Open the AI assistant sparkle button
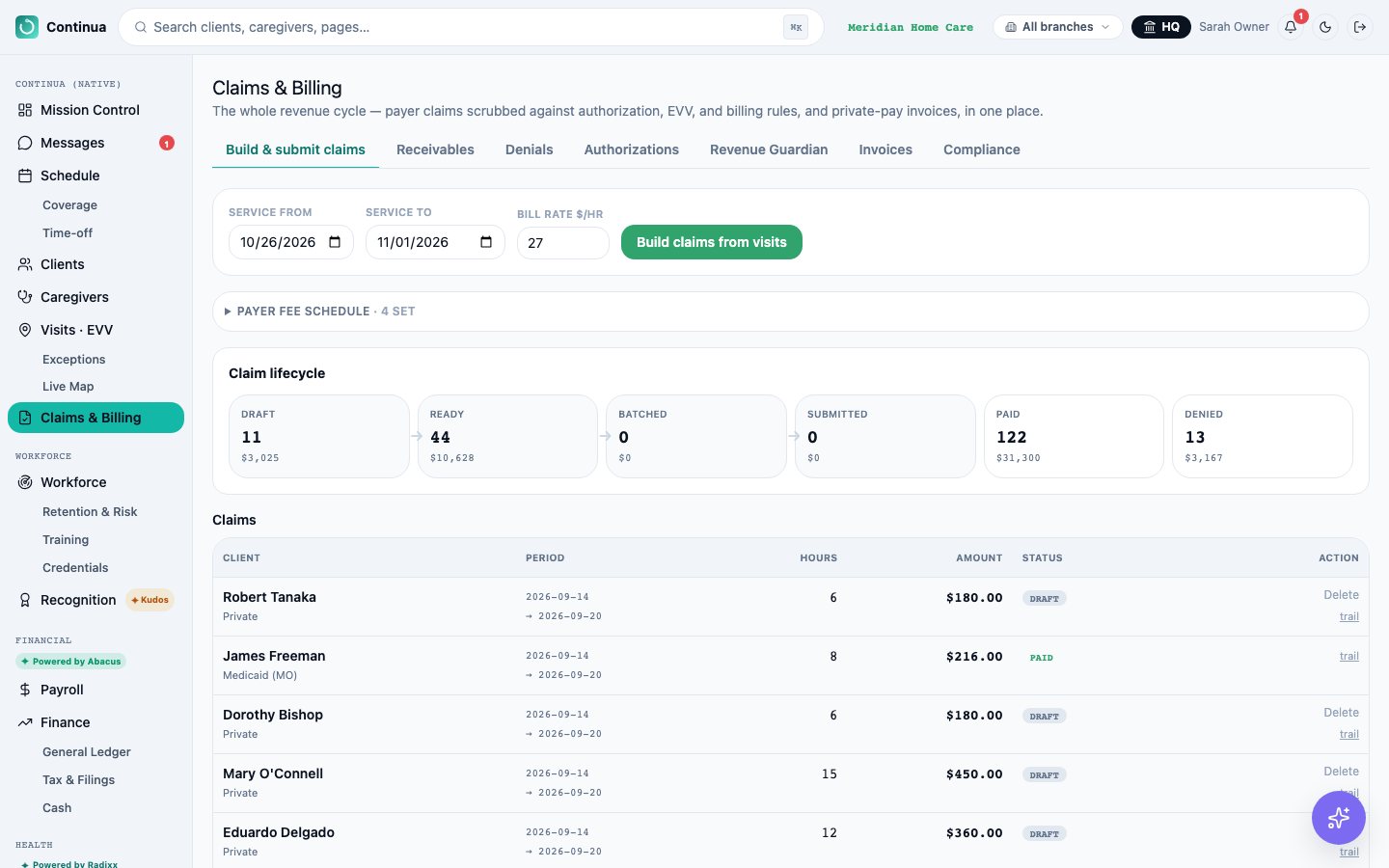Viewport: 1389px width, 868px height. [x=1339, y=818]
